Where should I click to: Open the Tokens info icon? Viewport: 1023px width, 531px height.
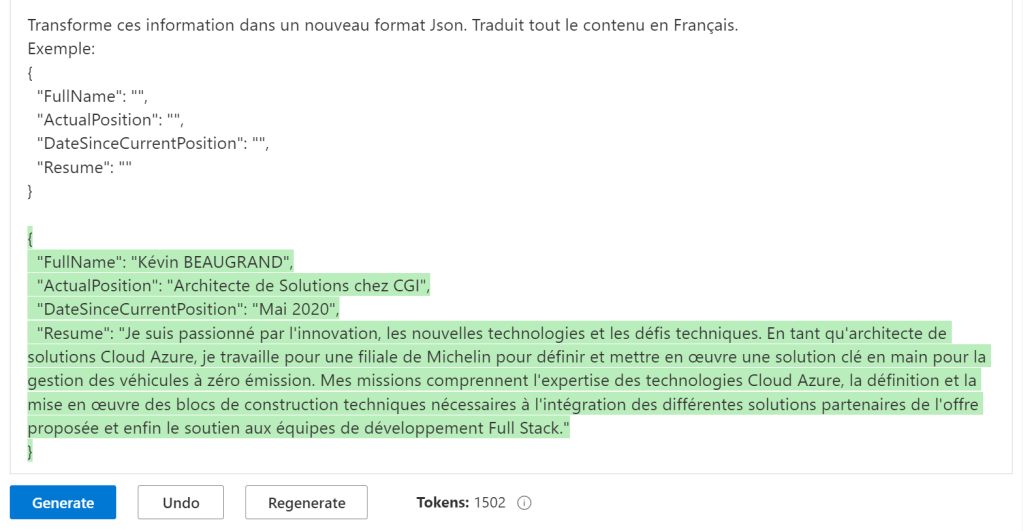click(x=524, y=503)
